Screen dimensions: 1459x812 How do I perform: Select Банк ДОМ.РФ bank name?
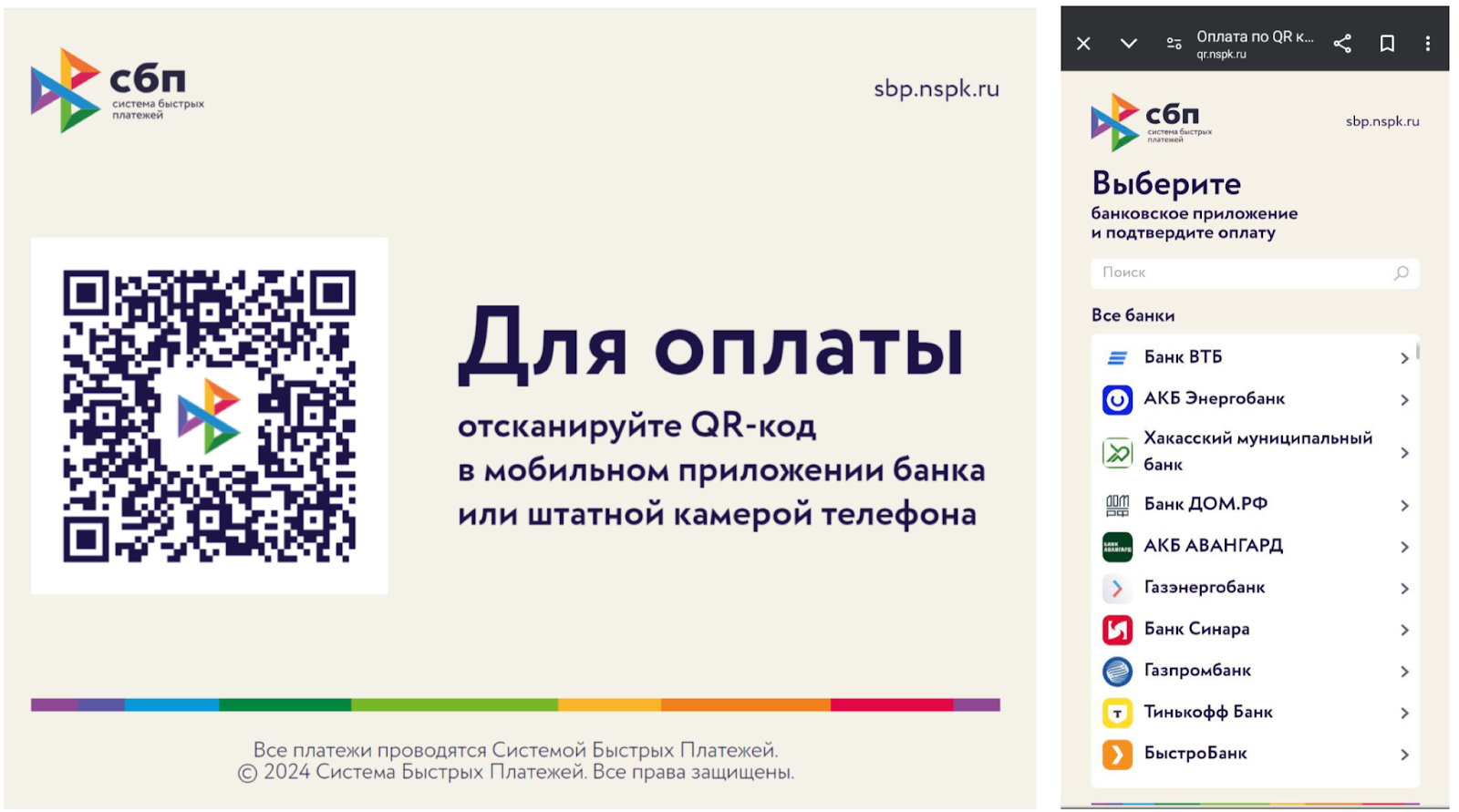(x=1205, y=504)
